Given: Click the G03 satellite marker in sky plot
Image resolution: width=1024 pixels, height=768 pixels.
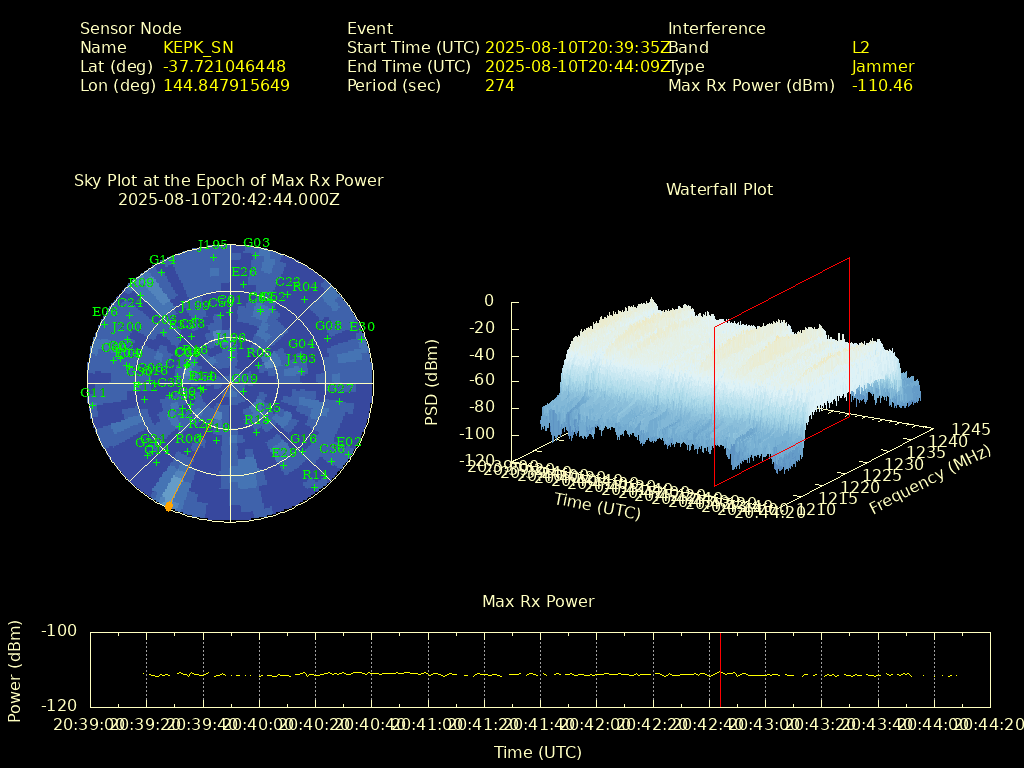Looking at the screenshot, I should pos(257,243).
